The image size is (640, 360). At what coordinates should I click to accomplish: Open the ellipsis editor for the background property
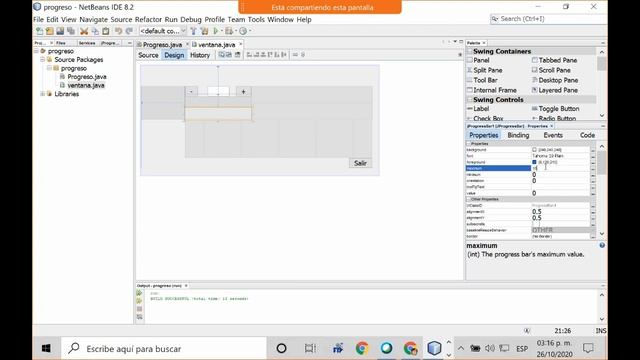(x=593, y=150)
